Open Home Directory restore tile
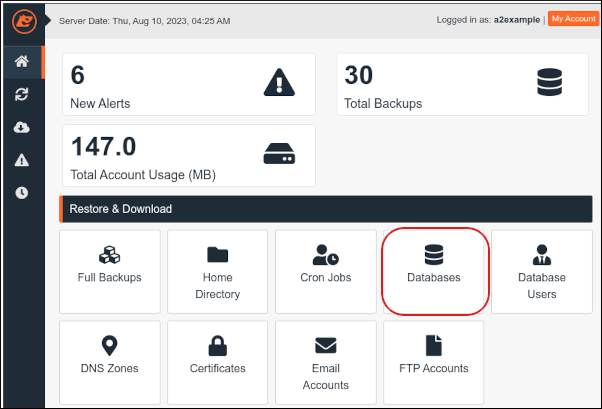 click(x=217, y=272)
